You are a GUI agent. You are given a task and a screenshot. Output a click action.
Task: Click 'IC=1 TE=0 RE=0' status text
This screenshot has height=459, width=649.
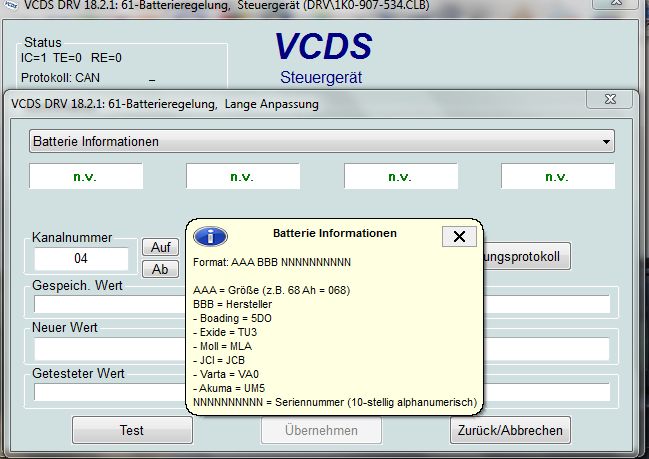coord(71,58)
